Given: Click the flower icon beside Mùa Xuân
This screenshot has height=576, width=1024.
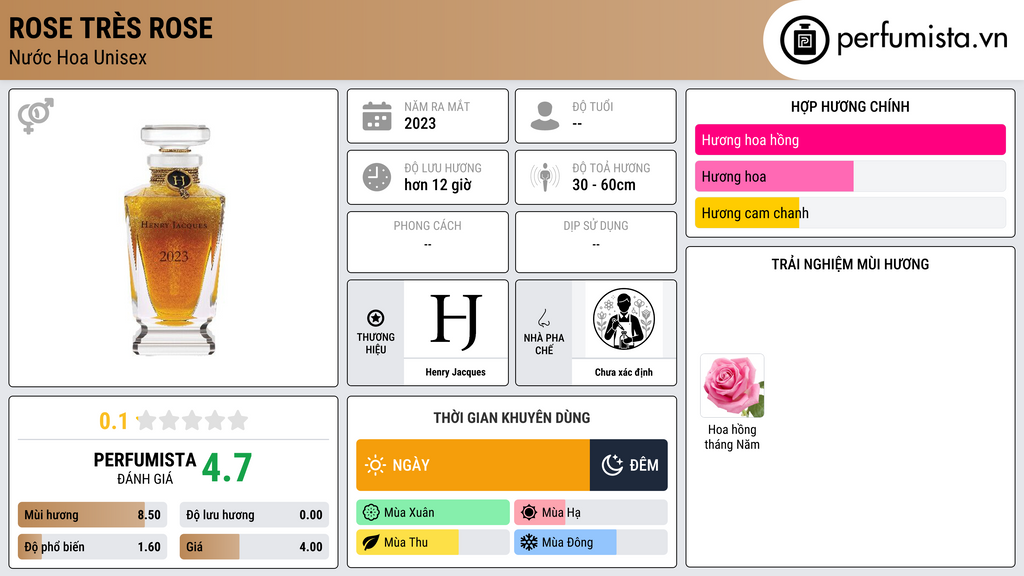Looking at the screenshot, I should pyautogui.click(x=371, y=513).
